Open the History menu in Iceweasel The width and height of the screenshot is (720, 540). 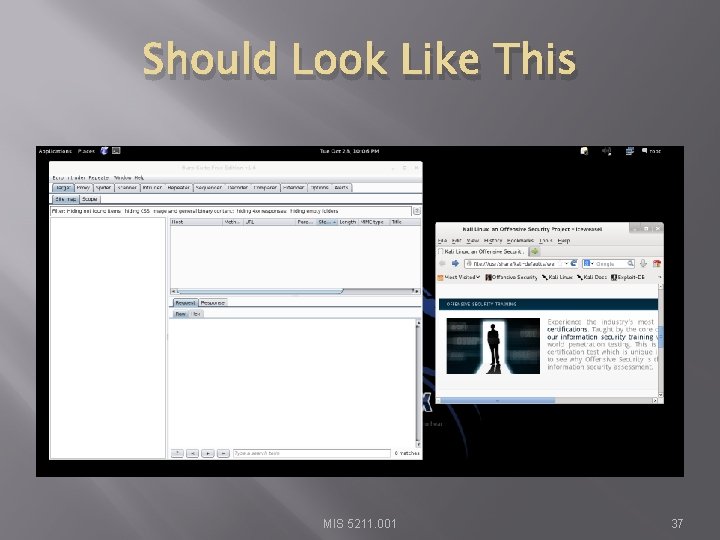coord(493,241)
